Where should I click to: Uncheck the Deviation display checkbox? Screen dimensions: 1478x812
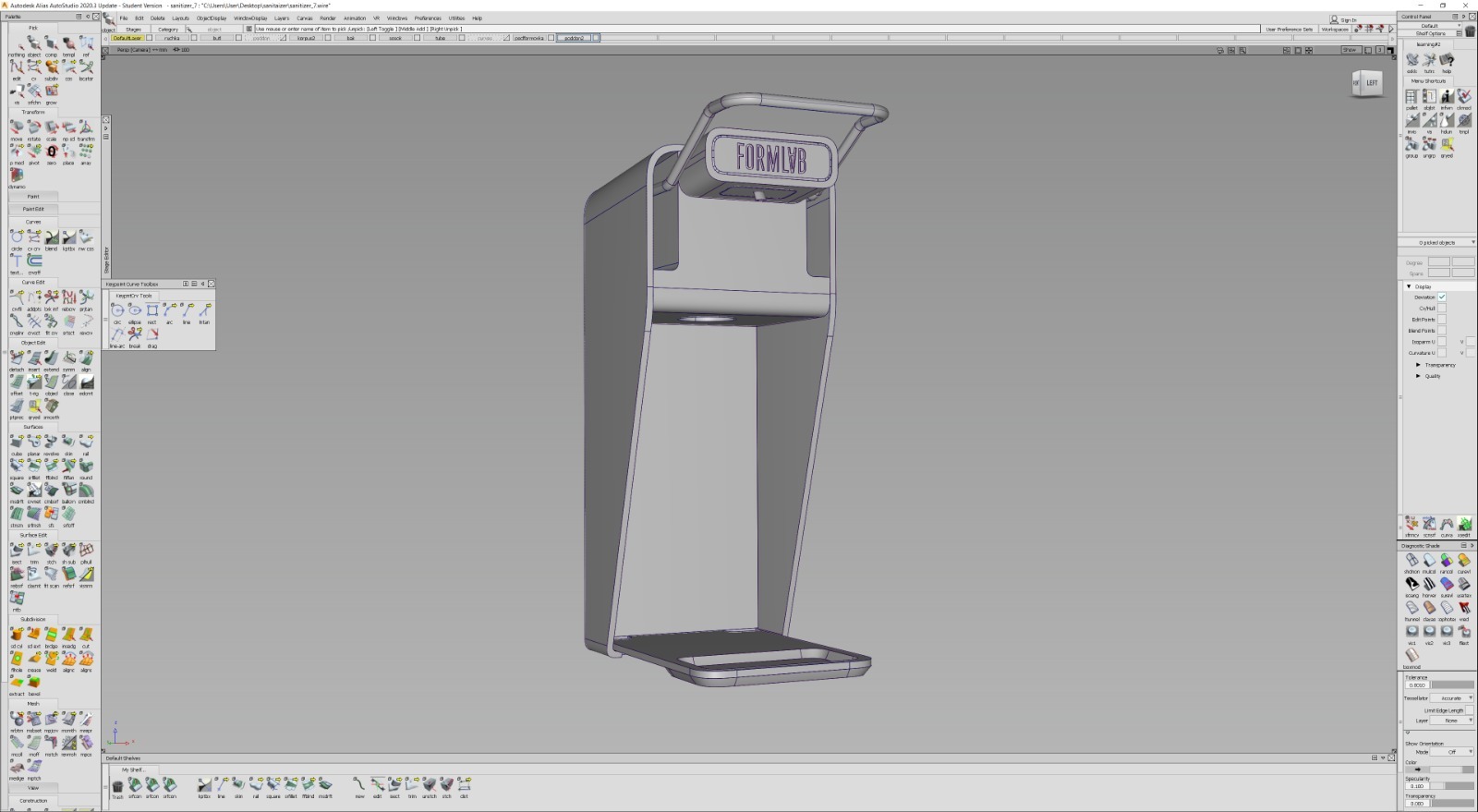pos(1441,297)
